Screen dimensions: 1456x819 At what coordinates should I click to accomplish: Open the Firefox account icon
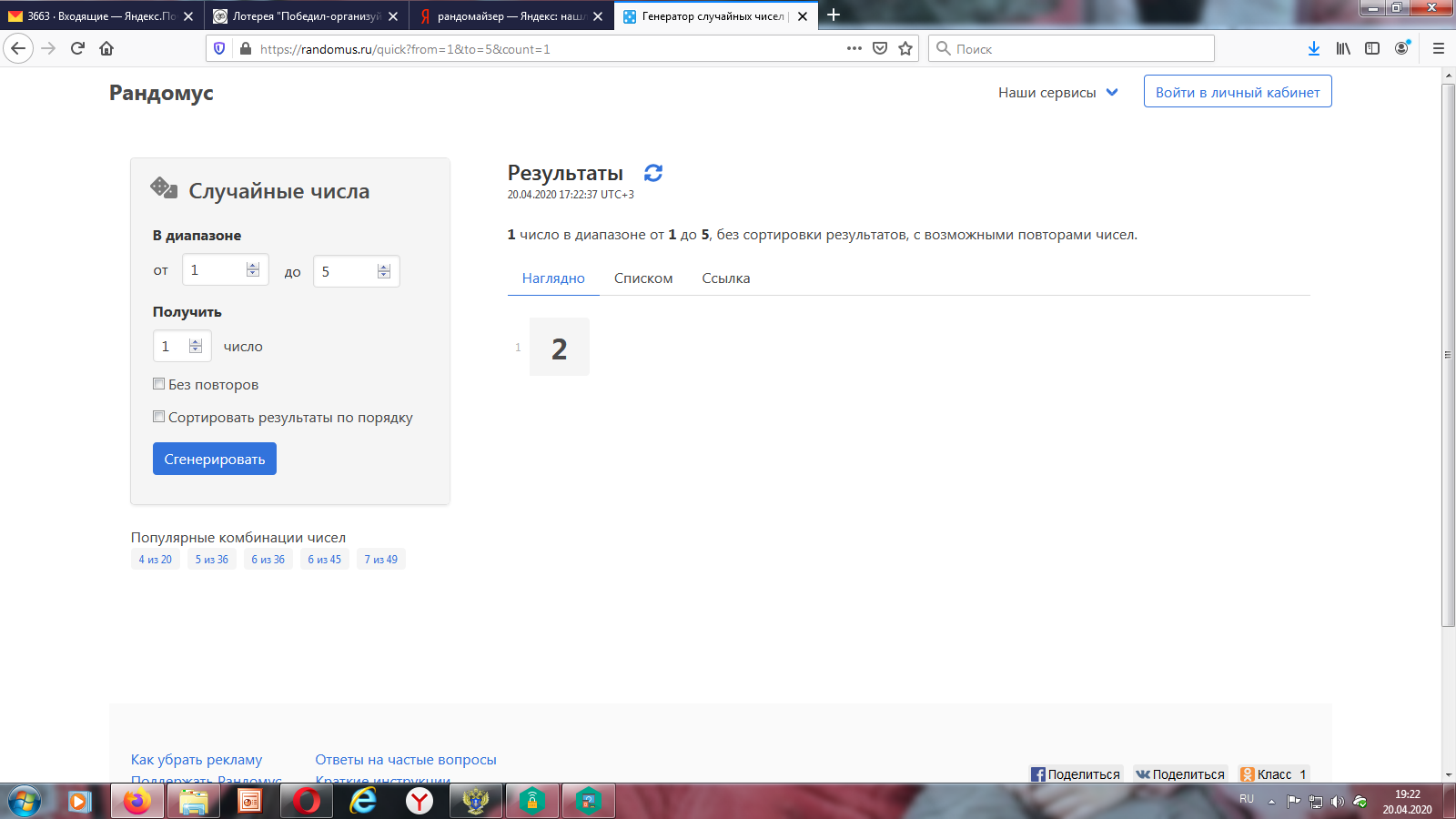(x=1402, y=48)
